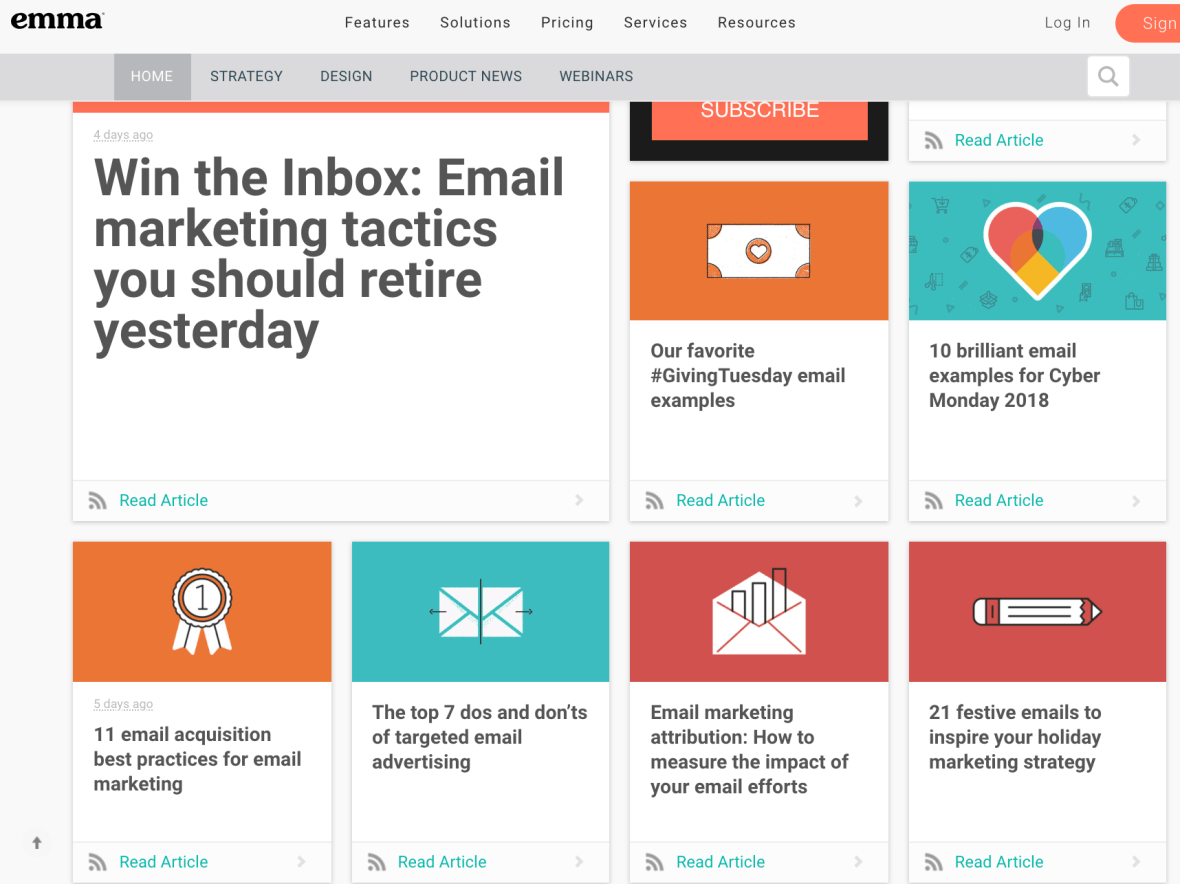Open the Strategy tab
The width and height of the screenshot is (1180, 884).
246,76
